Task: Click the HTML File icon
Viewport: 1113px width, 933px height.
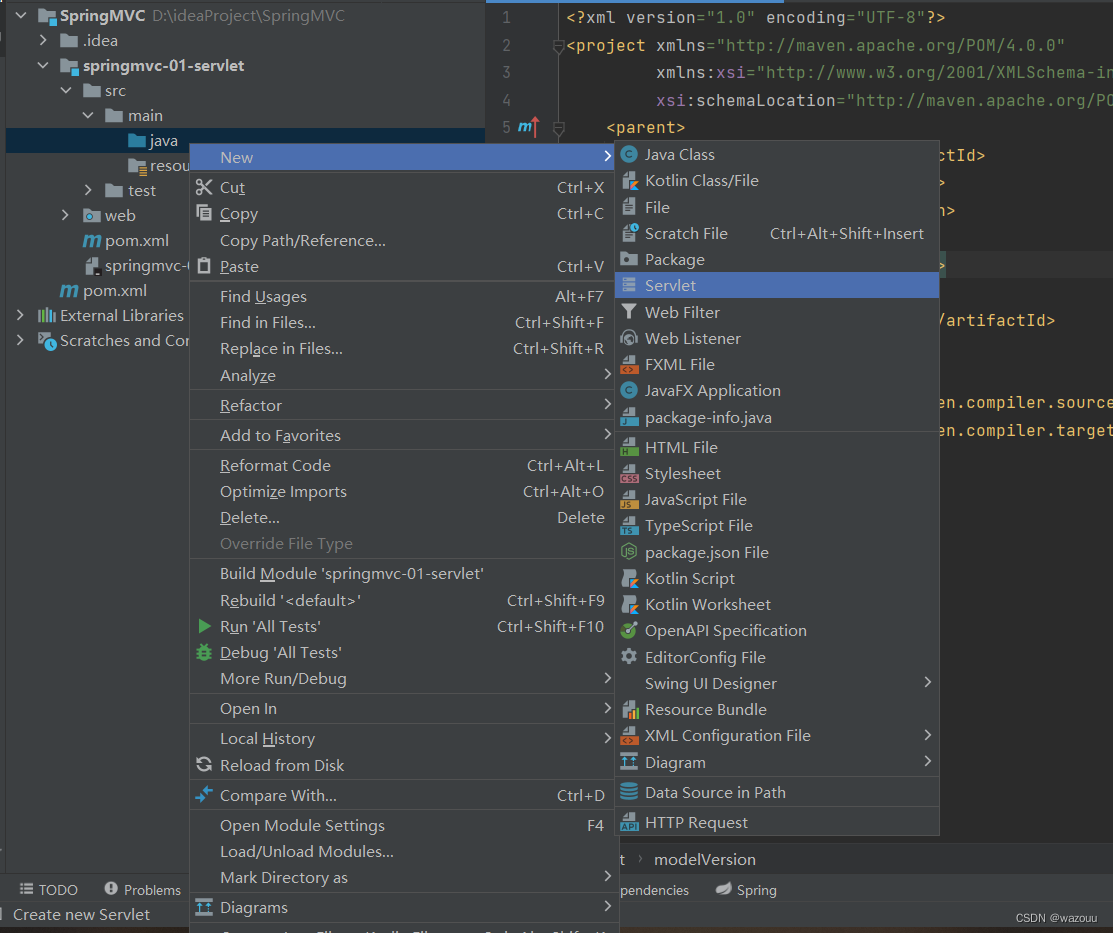Action: (629, 447)
